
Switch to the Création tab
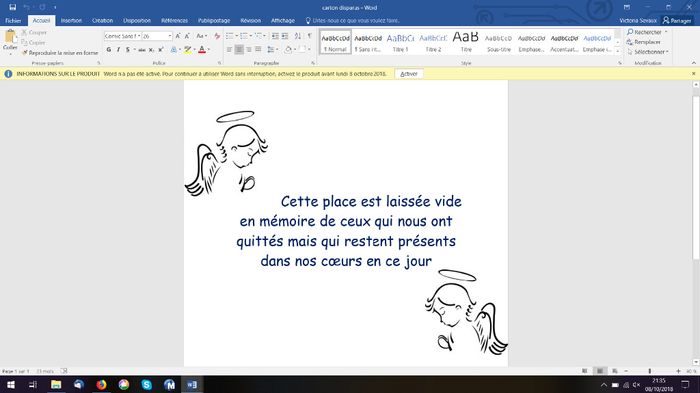click(x=102, y=21)
